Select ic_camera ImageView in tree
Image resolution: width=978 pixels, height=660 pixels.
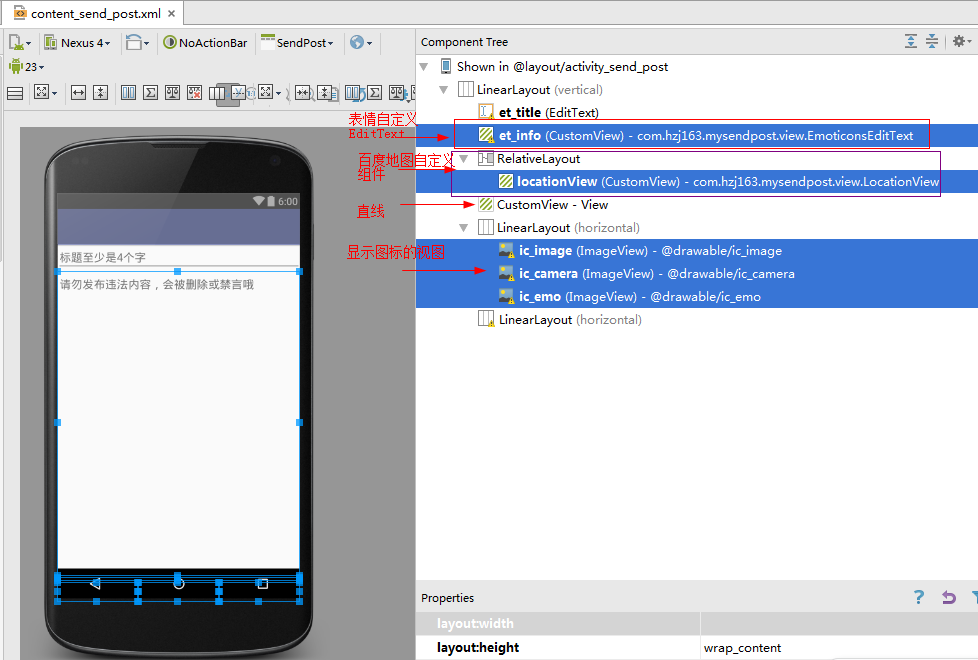pos(548,274)
